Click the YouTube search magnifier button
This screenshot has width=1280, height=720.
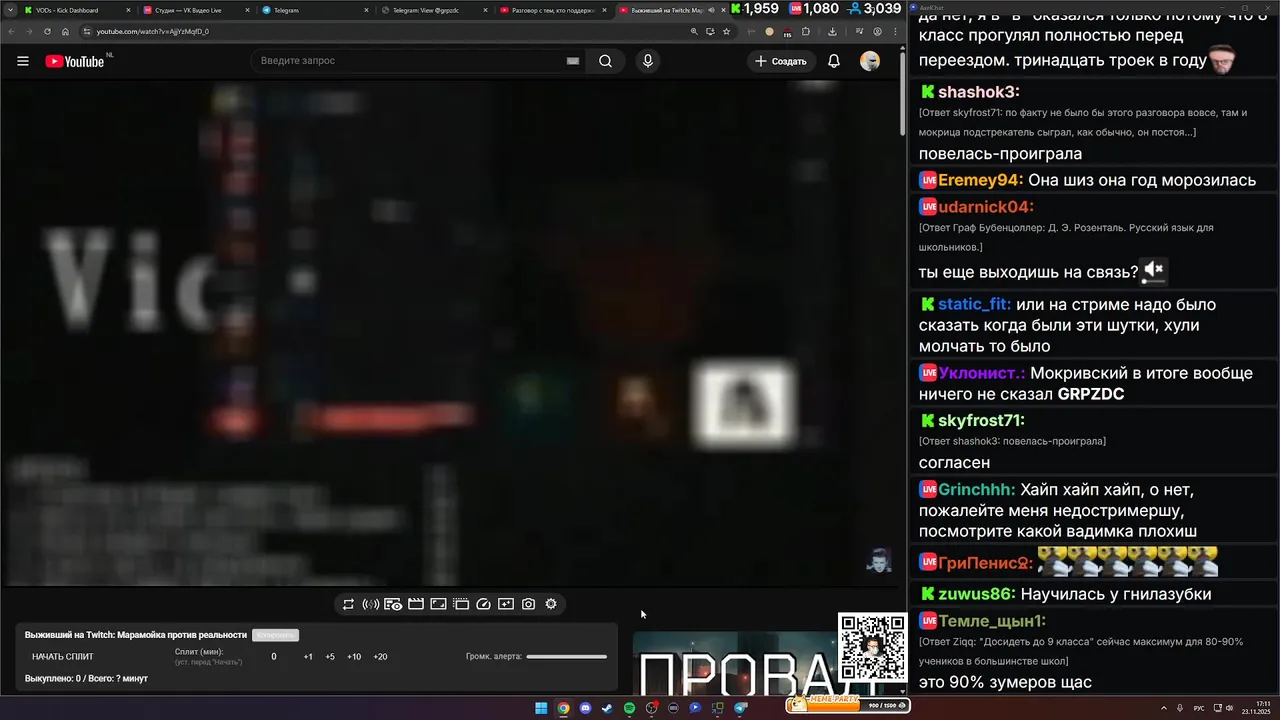click(605, 61)
